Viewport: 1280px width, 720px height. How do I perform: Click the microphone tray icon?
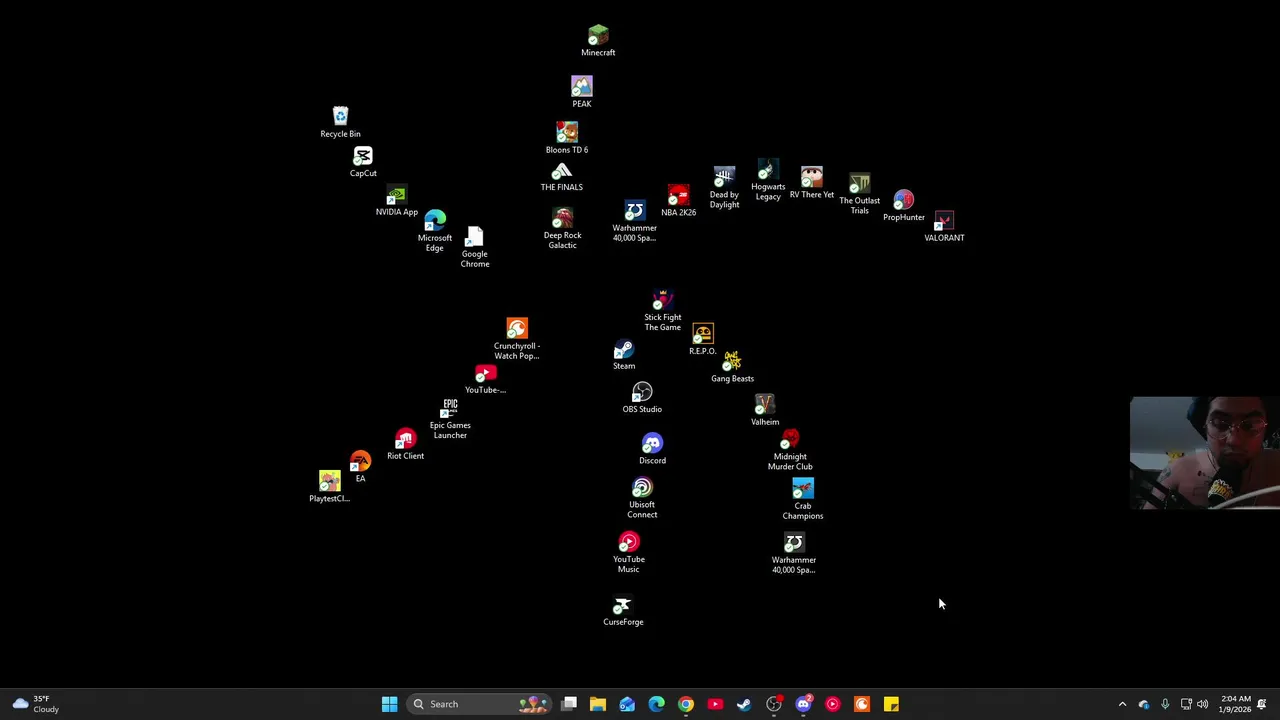click(1165, 704)
